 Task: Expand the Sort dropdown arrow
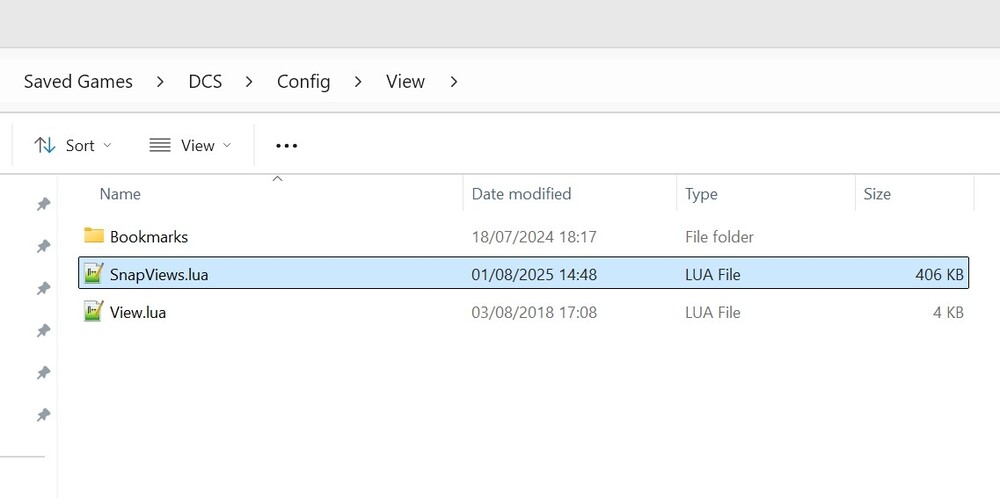tap(108, 145)
